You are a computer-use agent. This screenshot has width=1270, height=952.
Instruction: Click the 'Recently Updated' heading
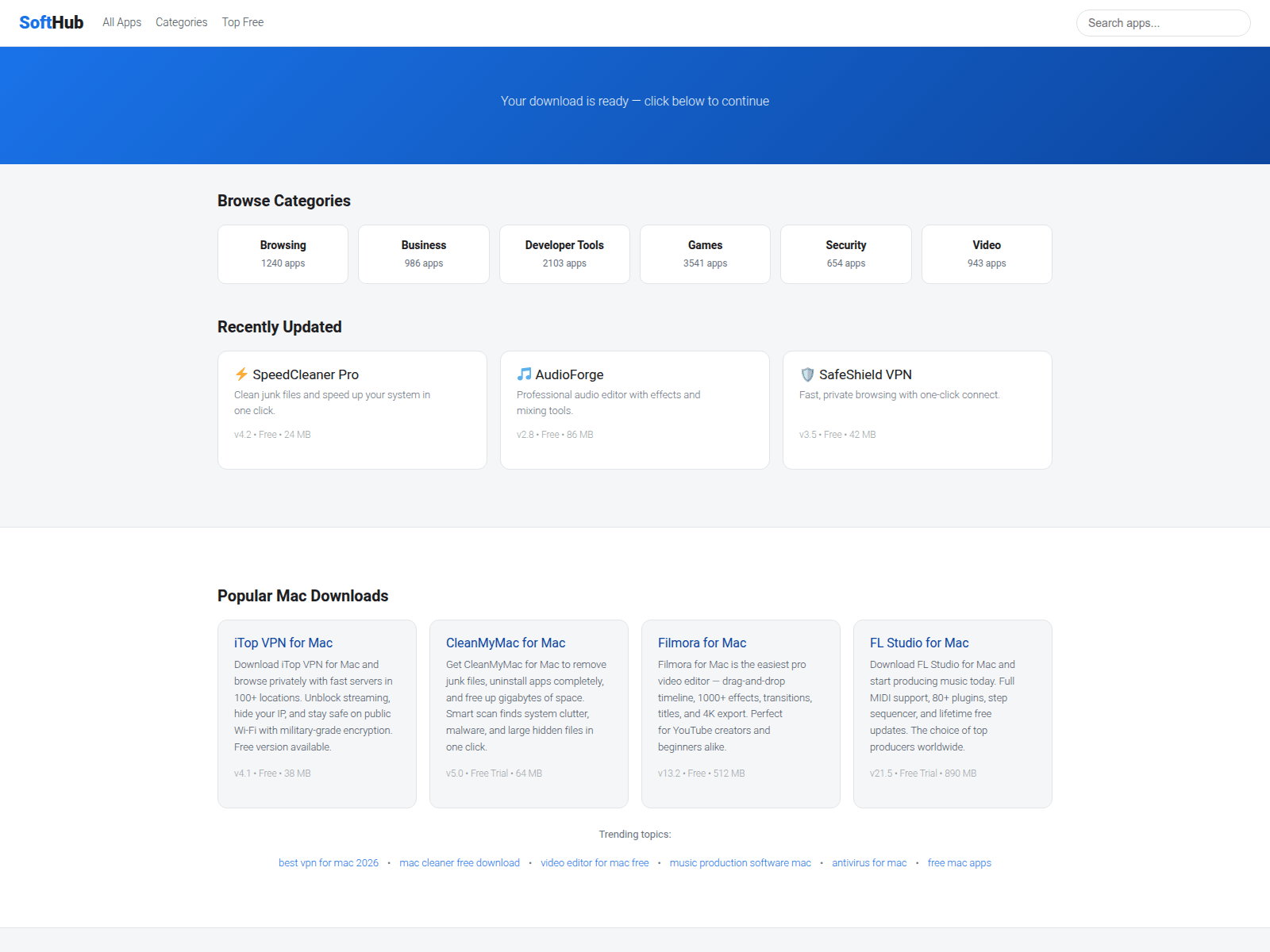coord(279,327)
